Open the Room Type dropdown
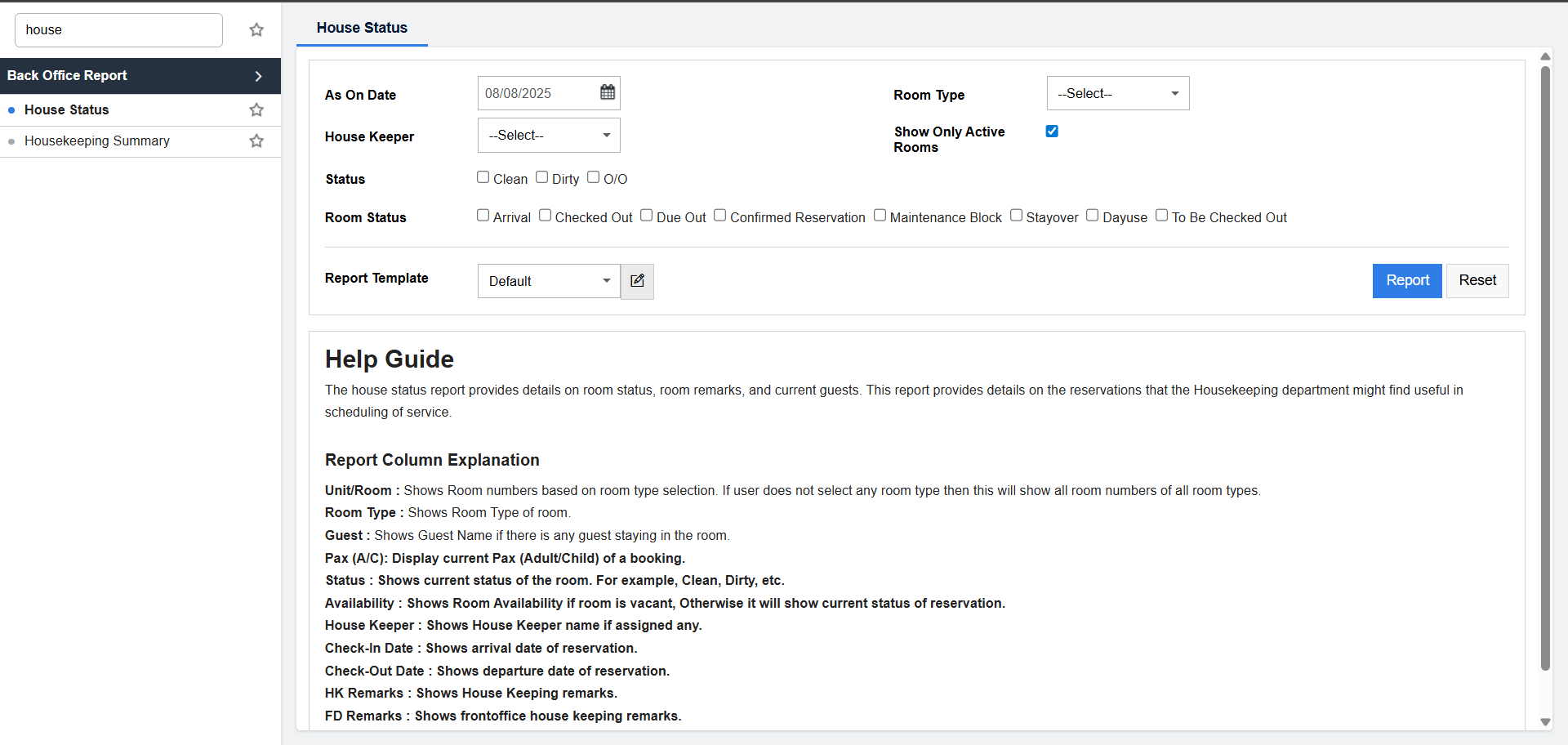Viewport: 1568px width, 745px height. tap(1117, 93)
